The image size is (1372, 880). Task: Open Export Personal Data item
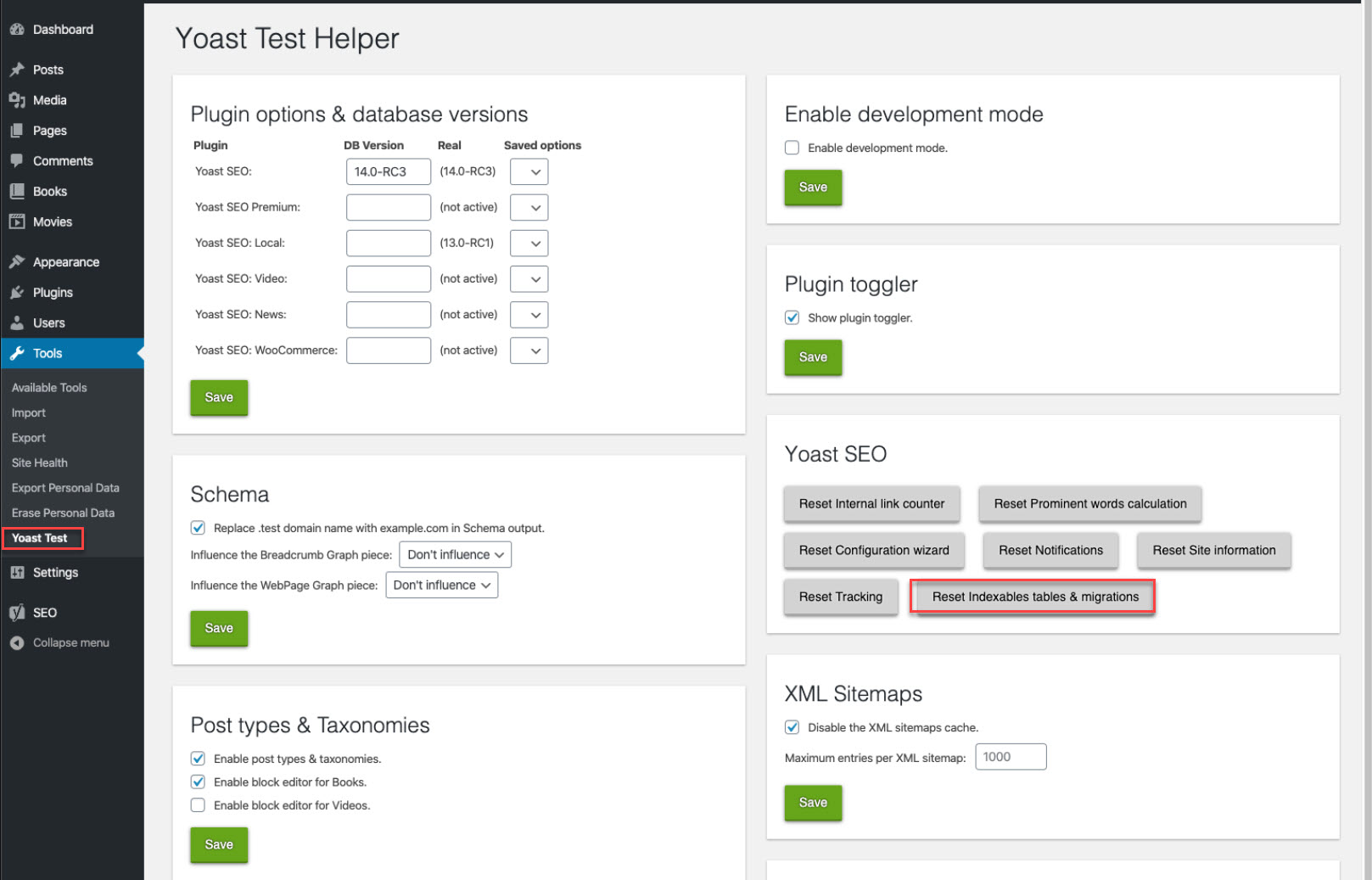coord(65,488)
